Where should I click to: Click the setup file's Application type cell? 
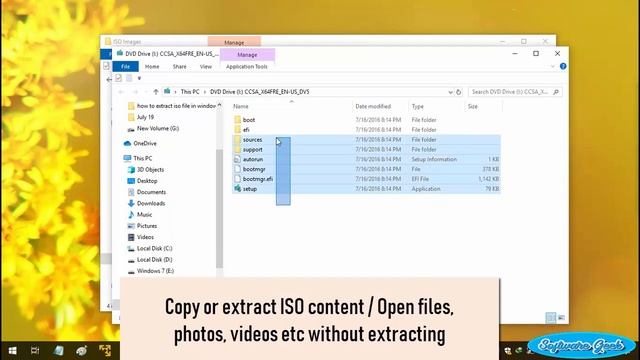pyautogui.click(x=425, y=189)
